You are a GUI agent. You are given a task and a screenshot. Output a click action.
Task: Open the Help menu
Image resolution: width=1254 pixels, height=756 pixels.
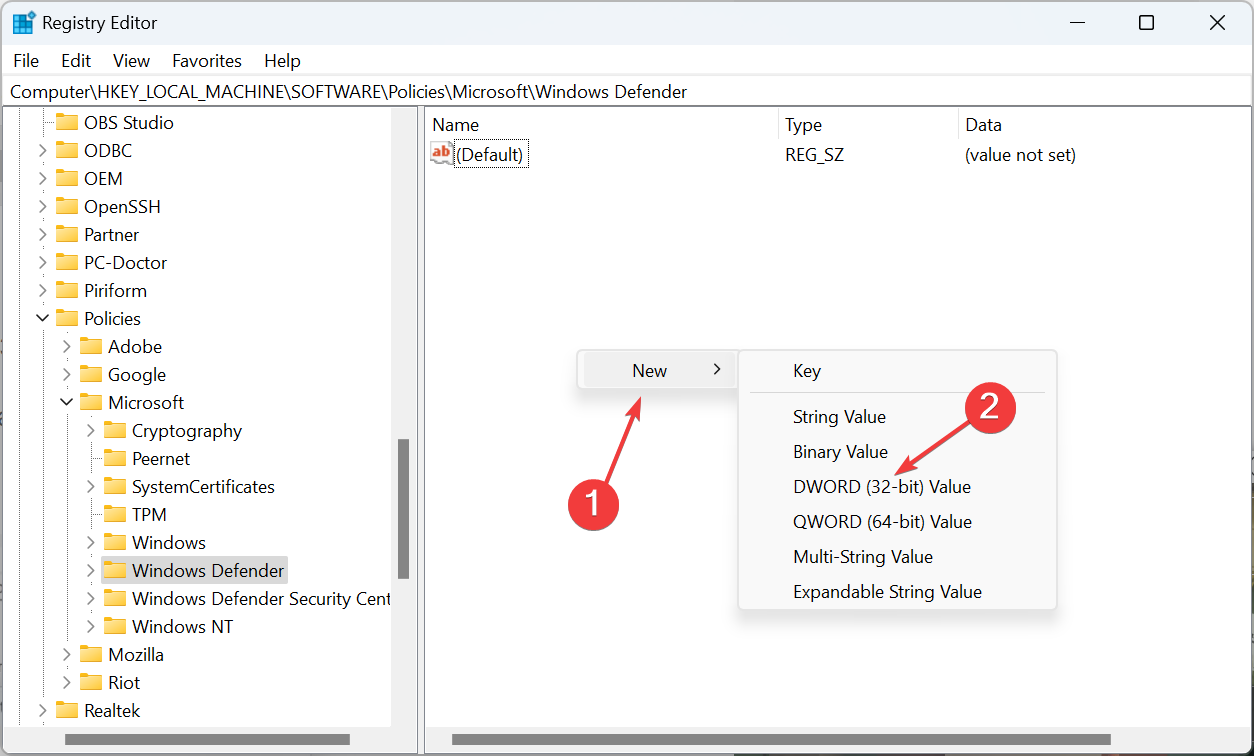[282, 61]
